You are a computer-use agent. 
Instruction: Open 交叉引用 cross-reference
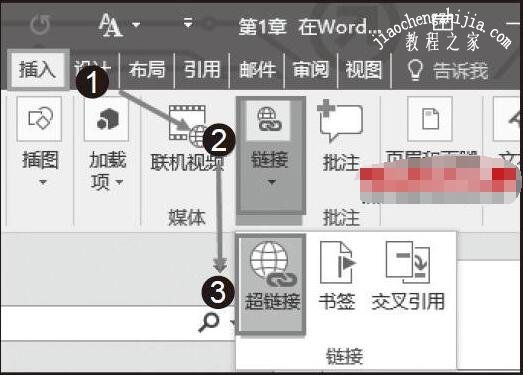pyautogui.click(x=408, y=276)
